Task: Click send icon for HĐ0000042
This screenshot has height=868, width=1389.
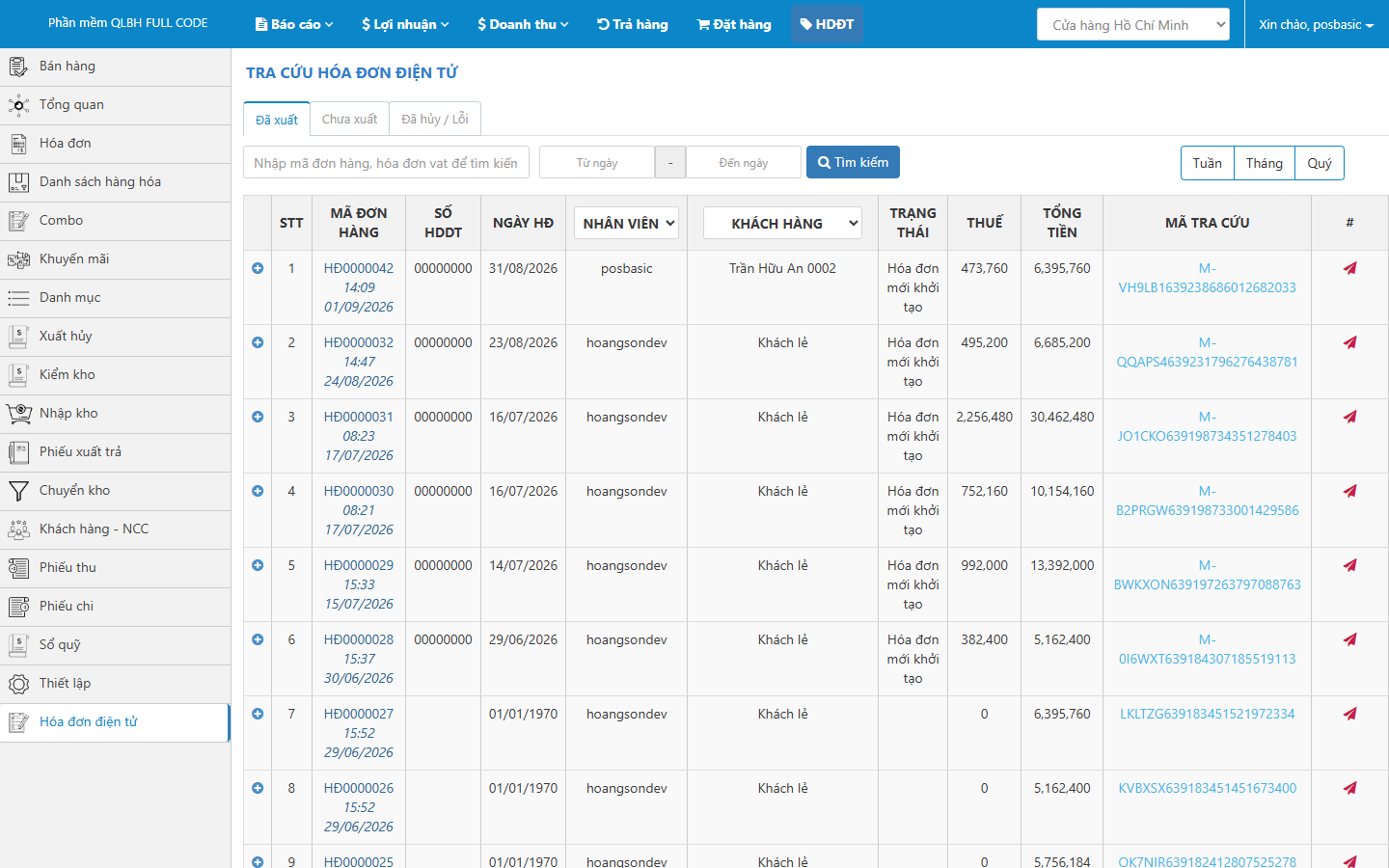Action: tap(1349, 268)
